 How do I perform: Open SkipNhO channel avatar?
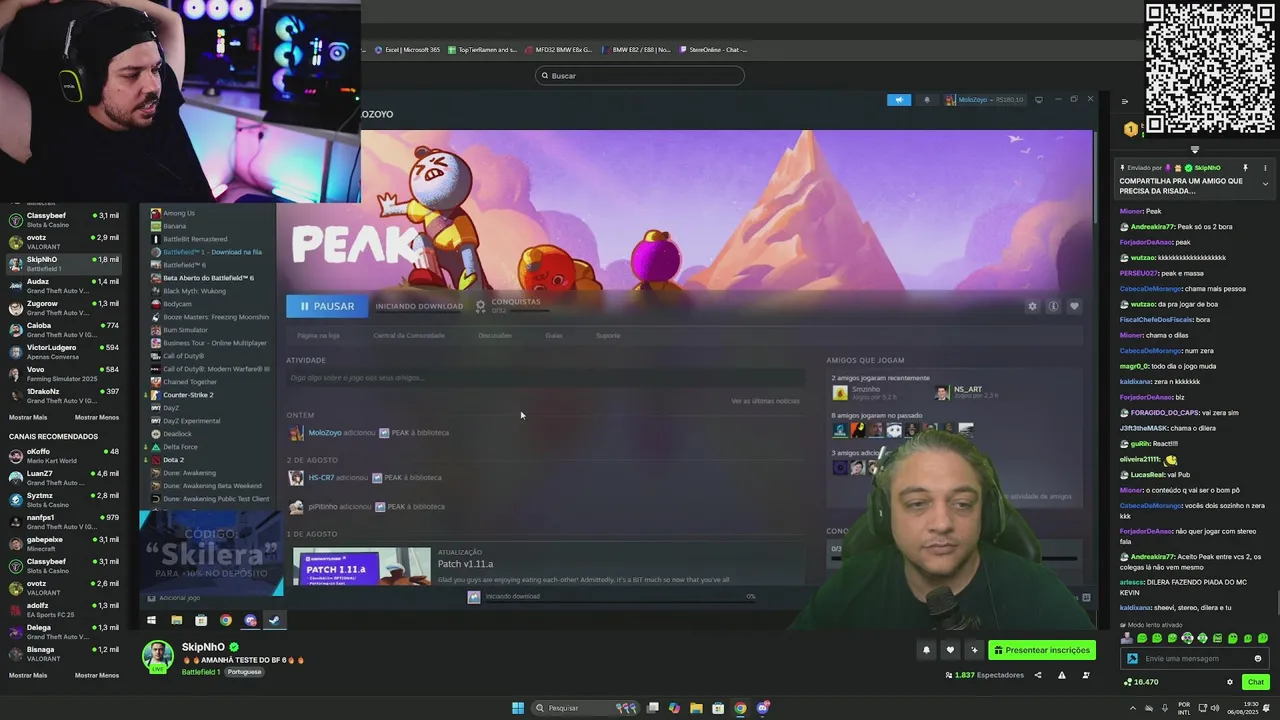[x=157, y=657]
